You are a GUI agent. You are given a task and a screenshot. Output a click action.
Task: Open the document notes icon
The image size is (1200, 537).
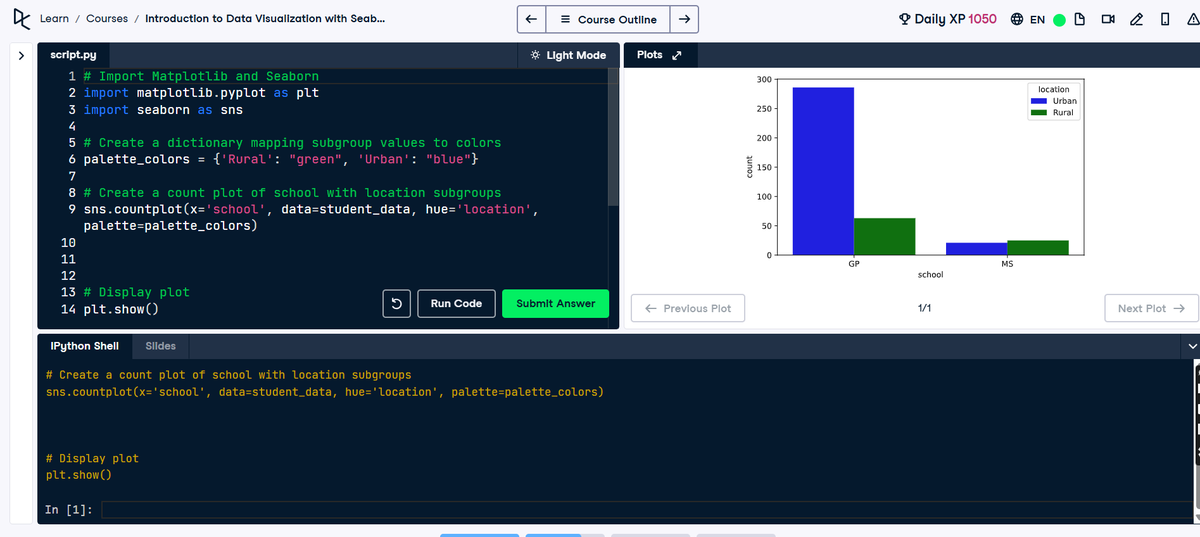1081,20
